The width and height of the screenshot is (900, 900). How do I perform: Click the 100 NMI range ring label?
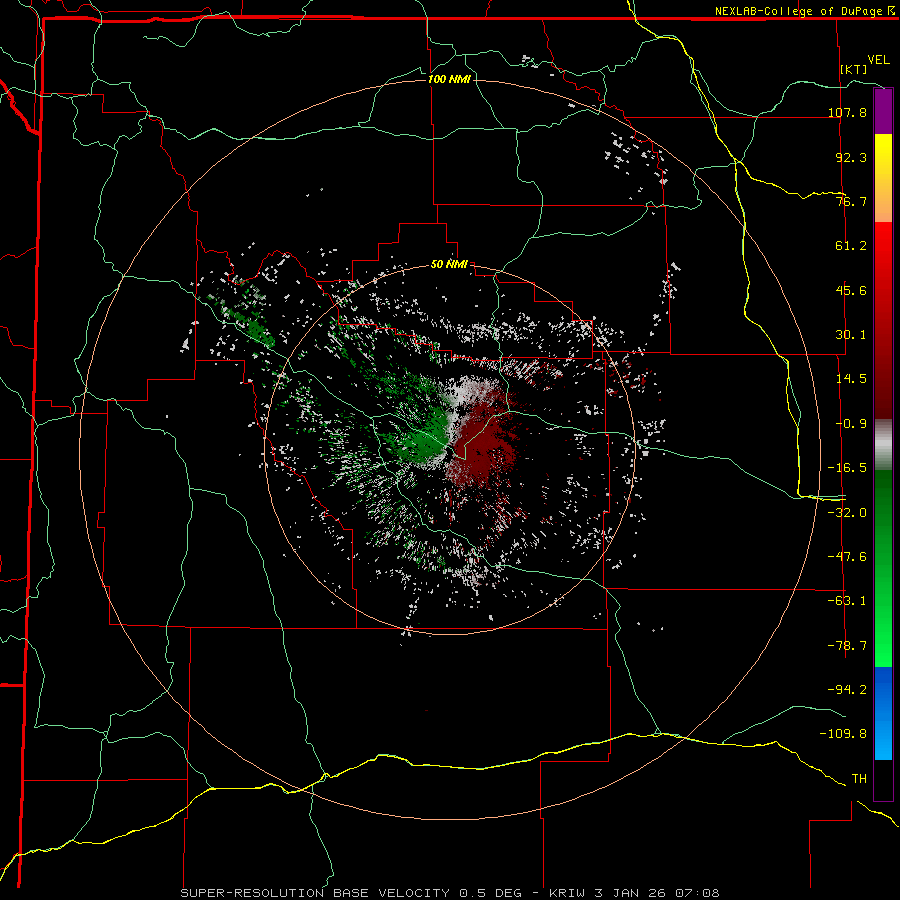click(449, 79)
